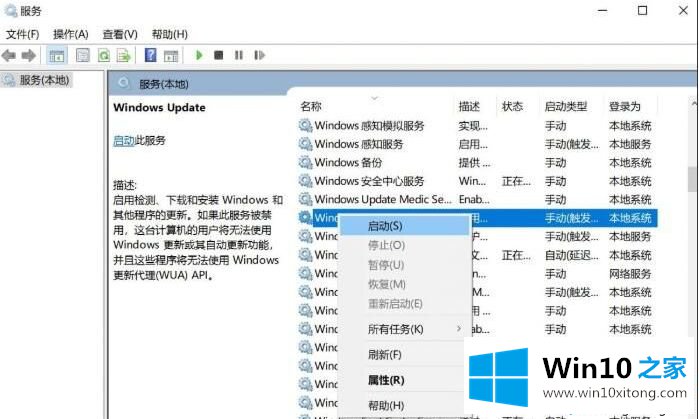This screenshot has width=699, height=419.
Task: Sort by the 状态 column header
Action: click(512, 107)
